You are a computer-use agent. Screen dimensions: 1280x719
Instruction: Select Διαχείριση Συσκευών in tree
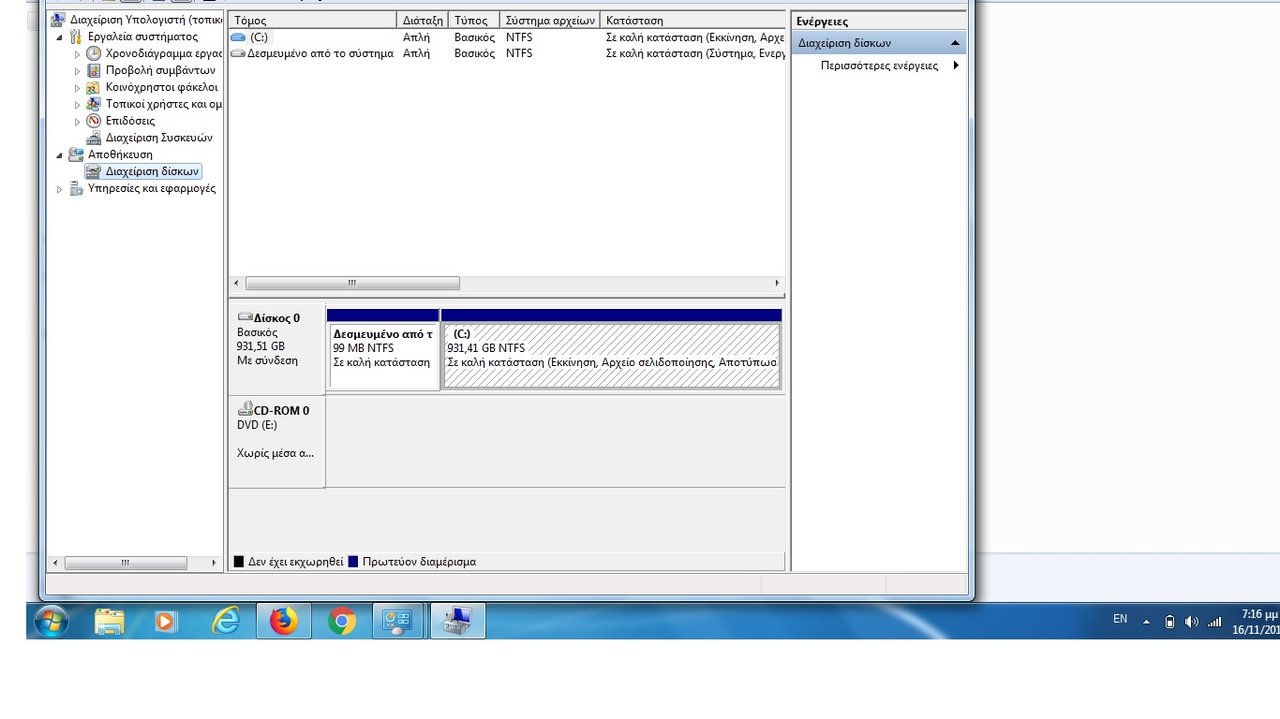click(x=158, y=138)
